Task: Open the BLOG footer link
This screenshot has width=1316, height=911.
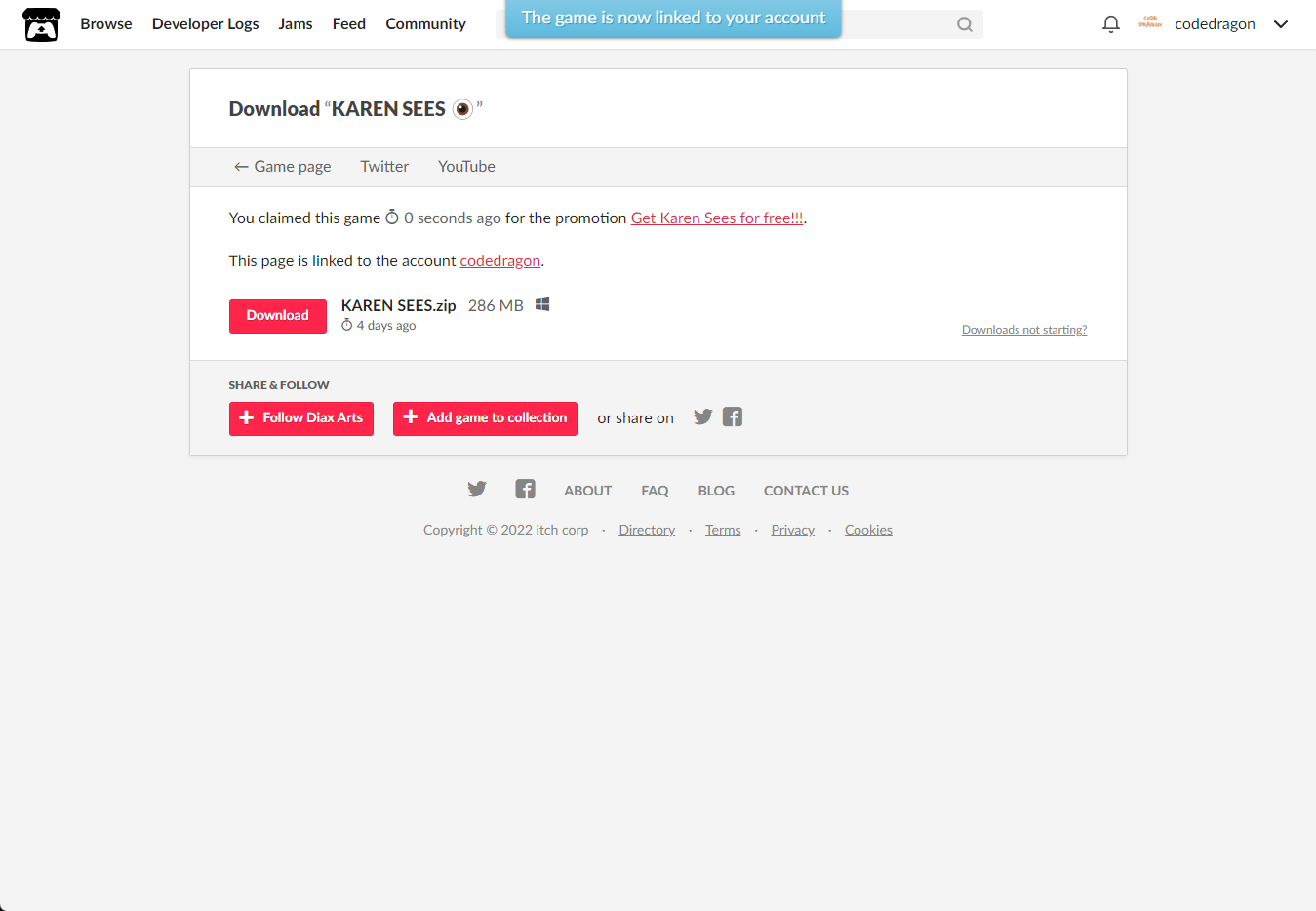Action: tap(716, 491)
